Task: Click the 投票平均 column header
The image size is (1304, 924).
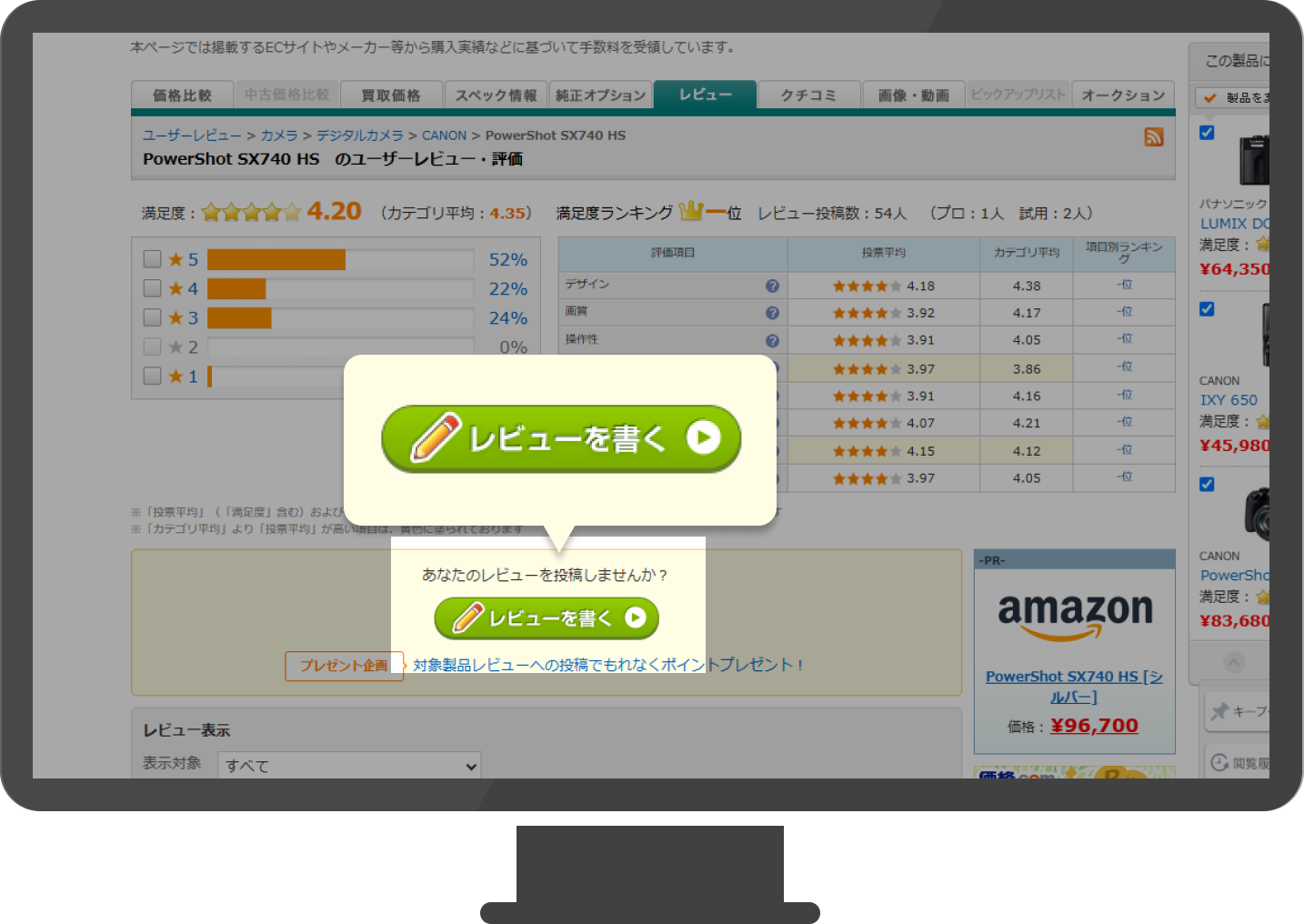Action: tap(883, 253)
